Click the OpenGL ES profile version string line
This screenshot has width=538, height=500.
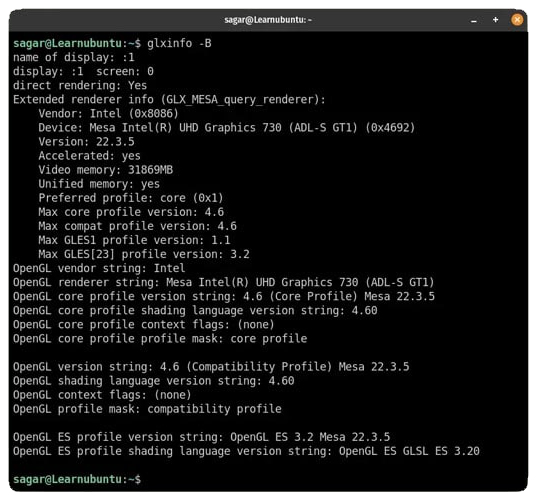click(x=201, y=437)
